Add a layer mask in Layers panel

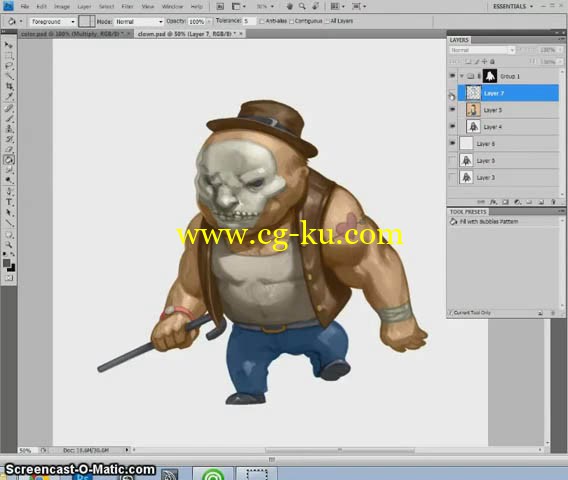click(505, 202)
